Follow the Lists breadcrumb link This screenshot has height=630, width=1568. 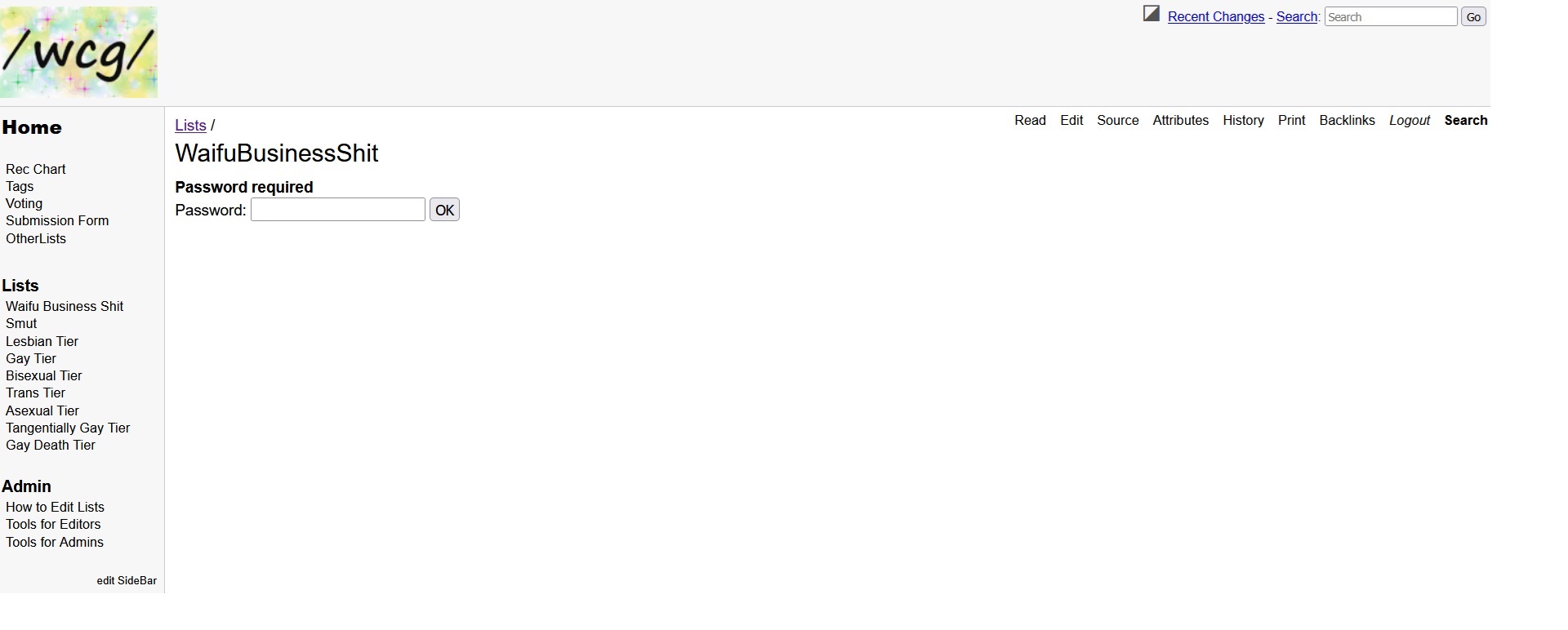190,126
